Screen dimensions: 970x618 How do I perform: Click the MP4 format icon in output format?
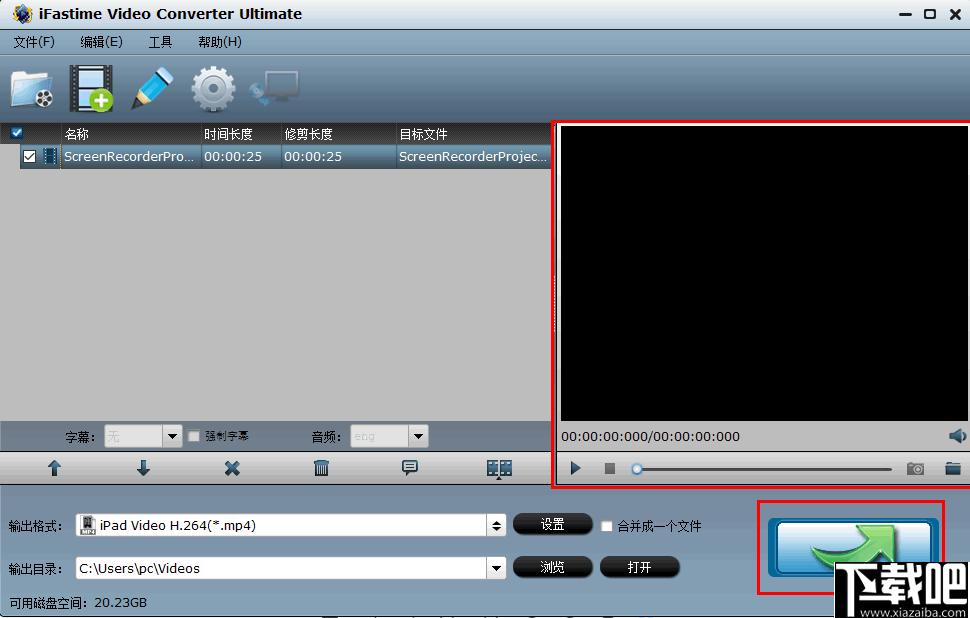(x=88, y=525)
